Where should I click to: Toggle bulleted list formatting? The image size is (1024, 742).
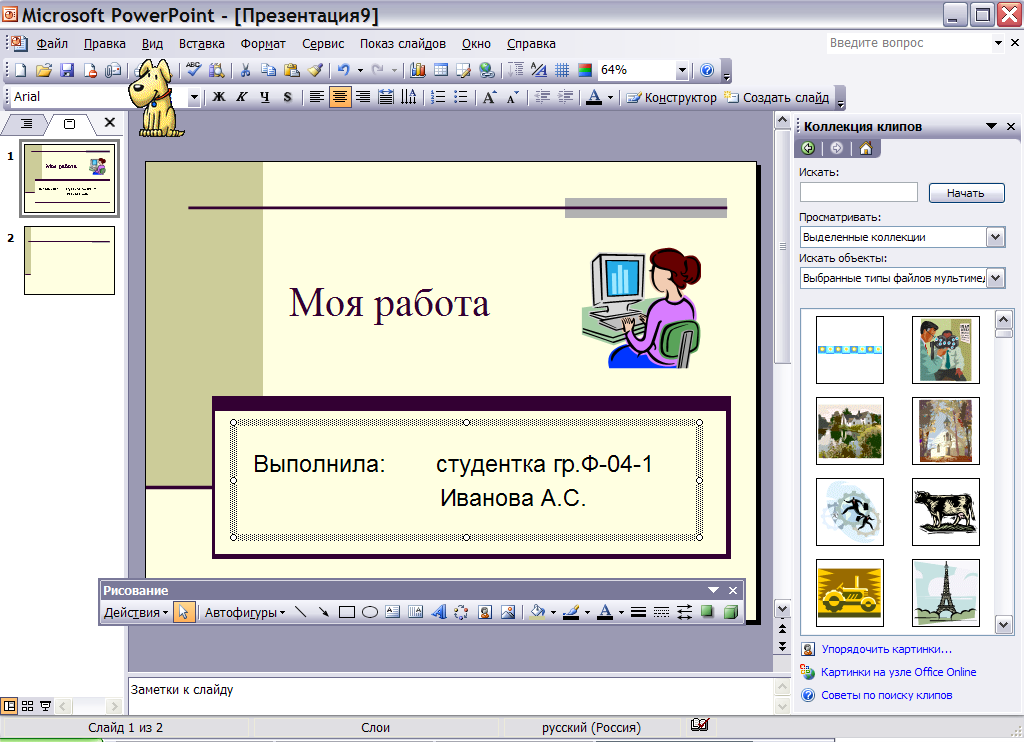pyautogui.click(x=461, y=97)
